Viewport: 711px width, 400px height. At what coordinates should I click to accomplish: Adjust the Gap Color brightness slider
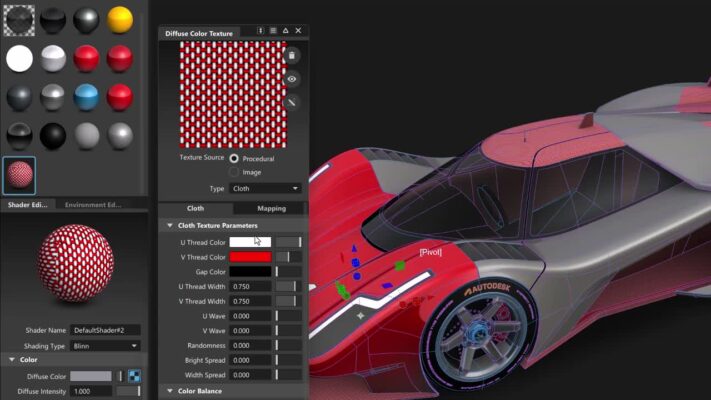point(289,272)
